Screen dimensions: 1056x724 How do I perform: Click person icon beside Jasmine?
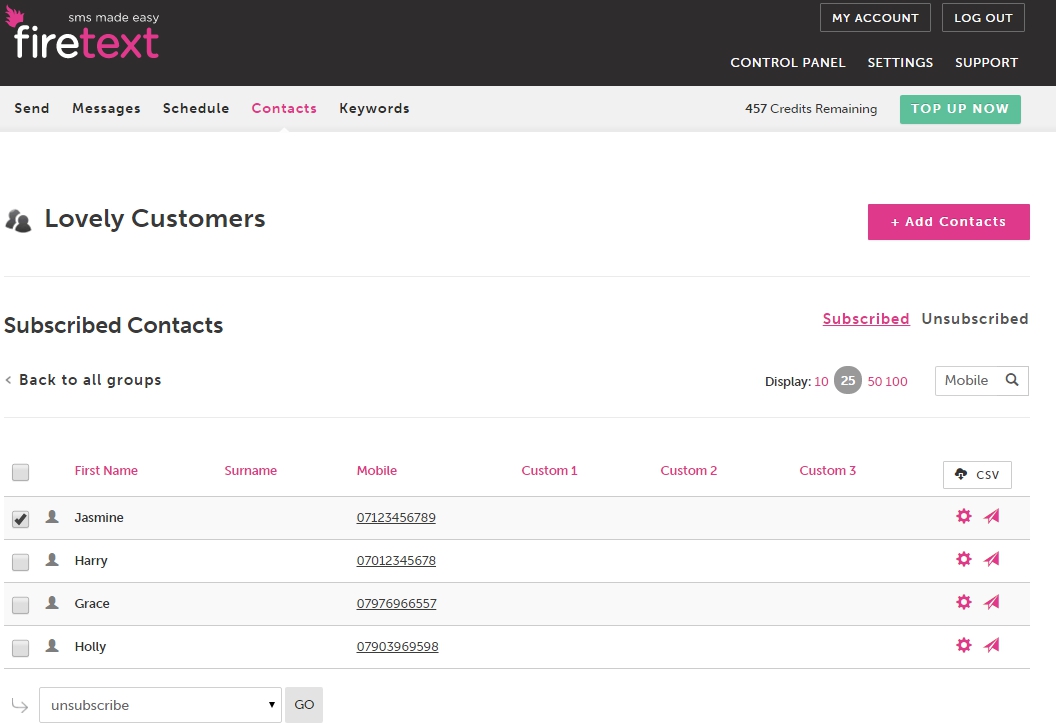(52, 517)
